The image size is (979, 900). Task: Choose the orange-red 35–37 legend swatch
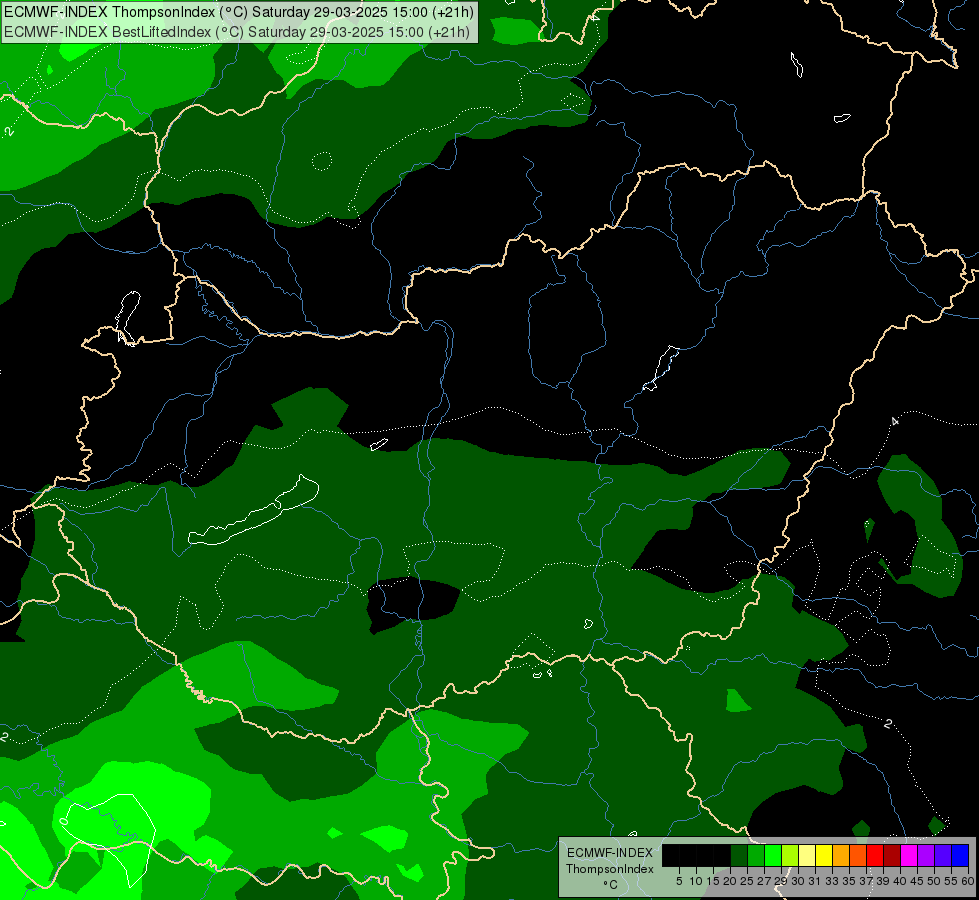click(x=858, y=855)
